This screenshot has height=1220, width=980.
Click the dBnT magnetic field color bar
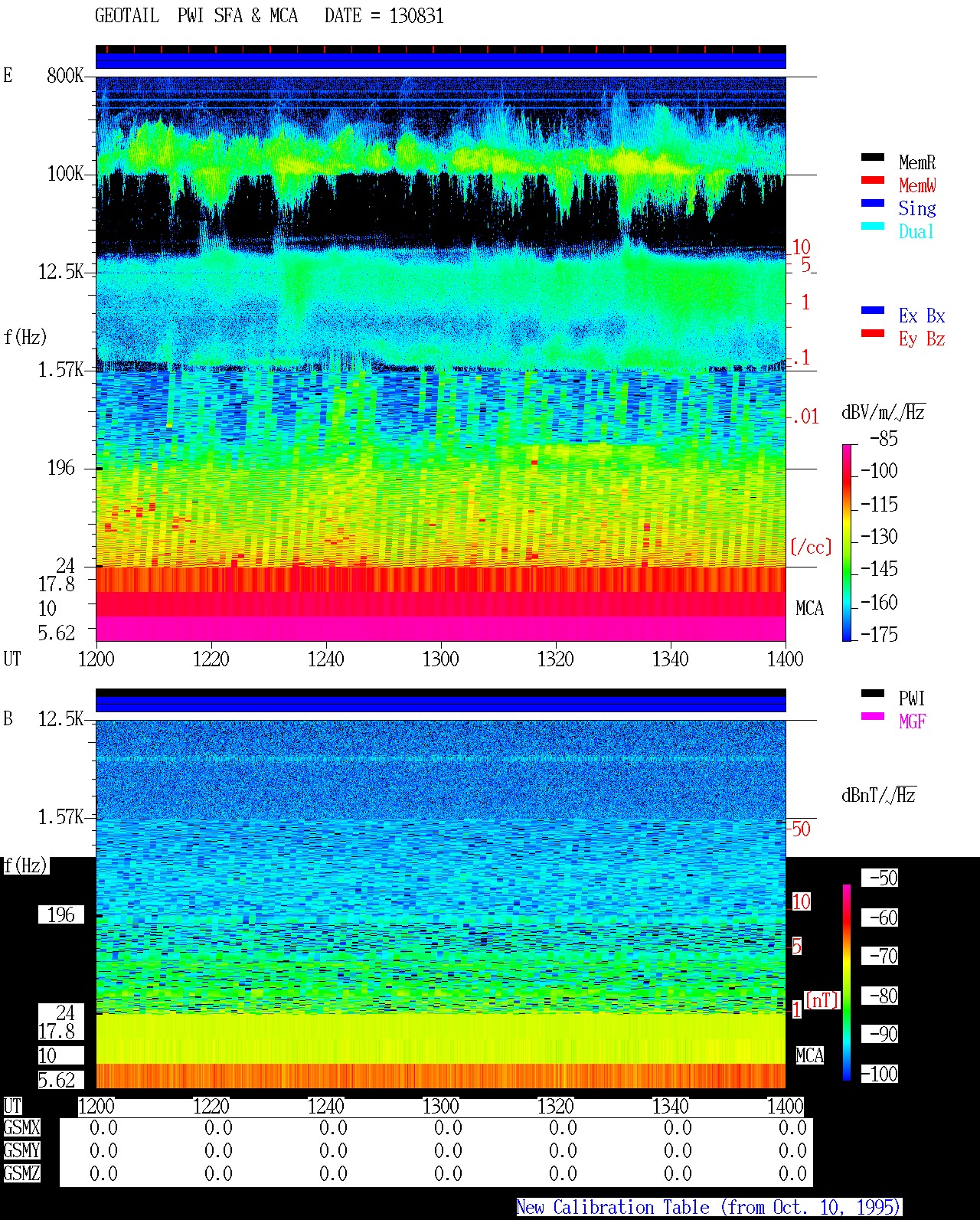pos(846,983)
